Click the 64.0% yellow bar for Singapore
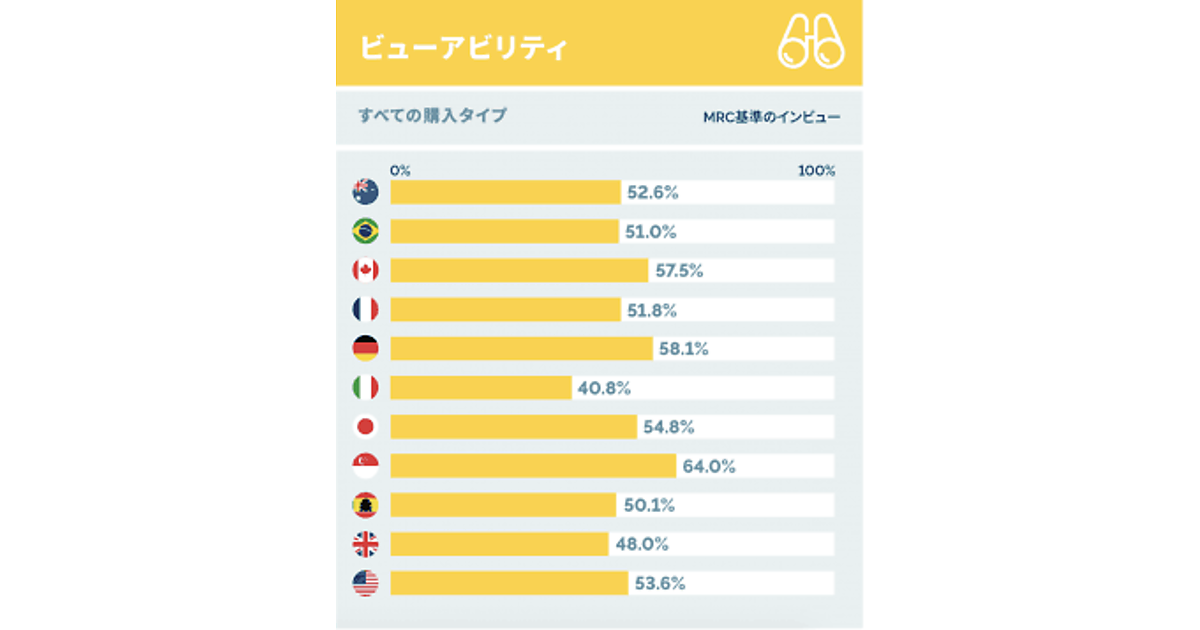 [533, 466]
